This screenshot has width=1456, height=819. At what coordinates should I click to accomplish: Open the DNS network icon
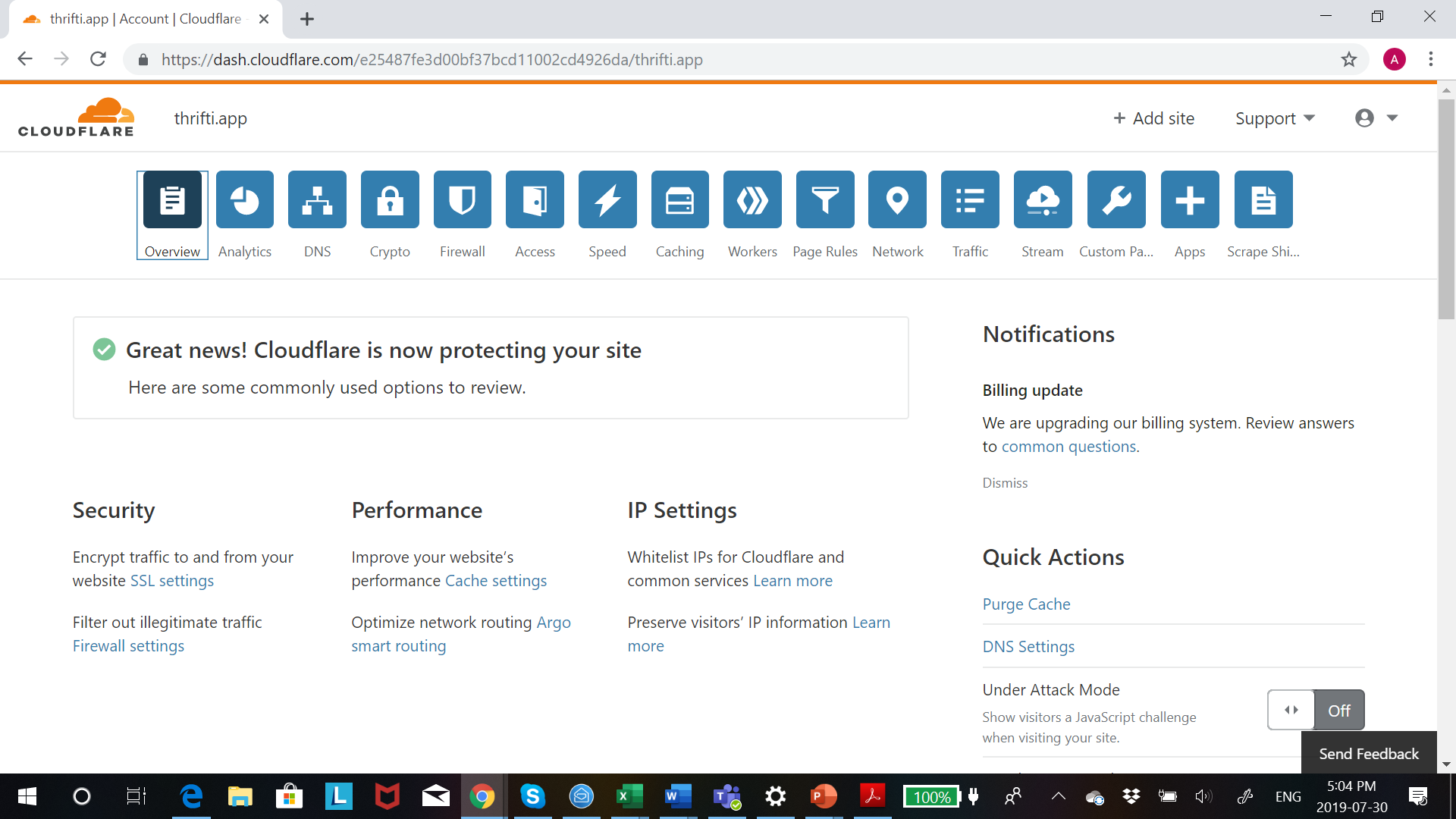317,200
